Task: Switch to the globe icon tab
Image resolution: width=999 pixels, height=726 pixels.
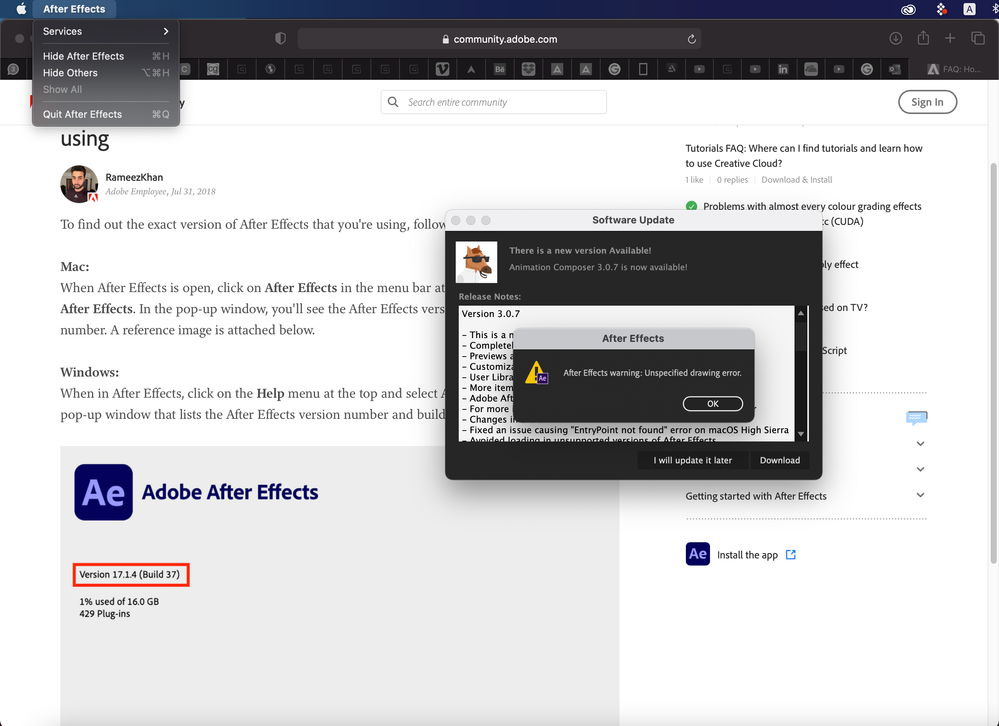Action: [x=270, y=69]
